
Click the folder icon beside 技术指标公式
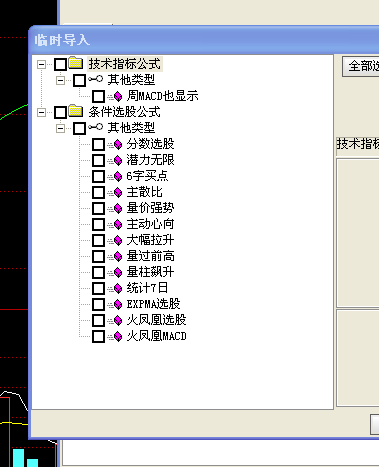[x=76, y=63]
